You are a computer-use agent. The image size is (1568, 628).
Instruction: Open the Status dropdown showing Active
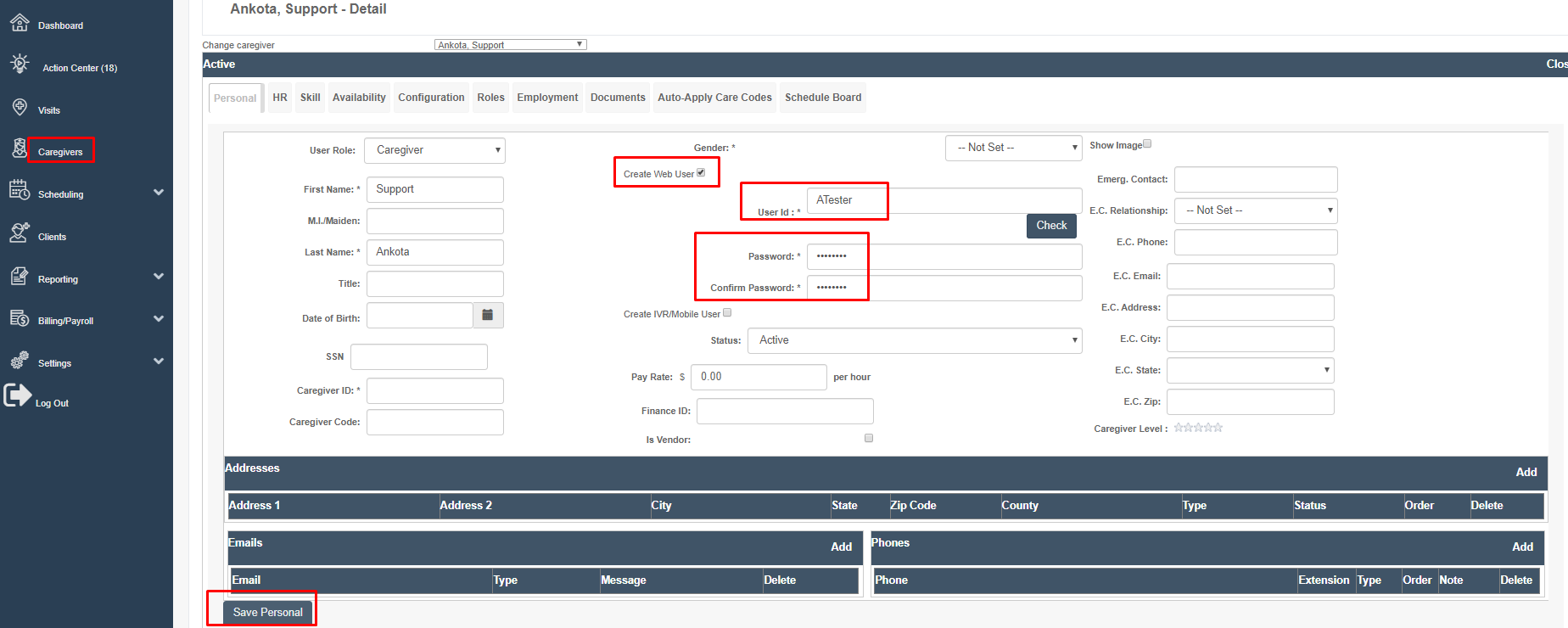[915, 340]
